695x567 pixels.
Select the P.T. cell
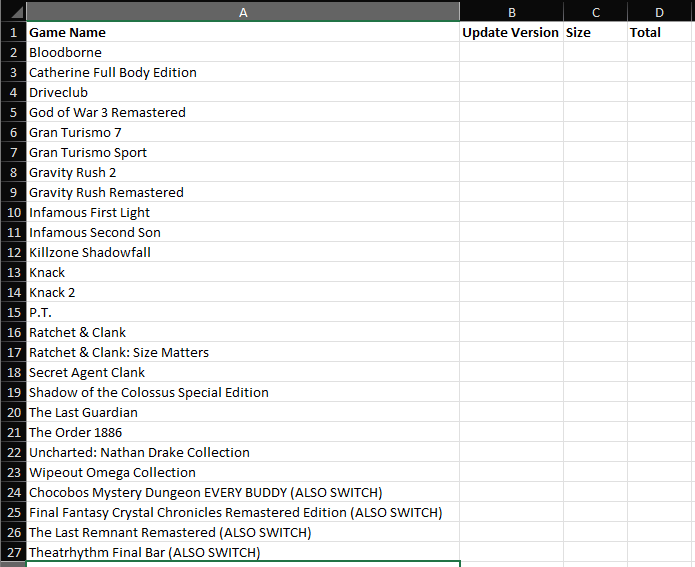point(243,312)
